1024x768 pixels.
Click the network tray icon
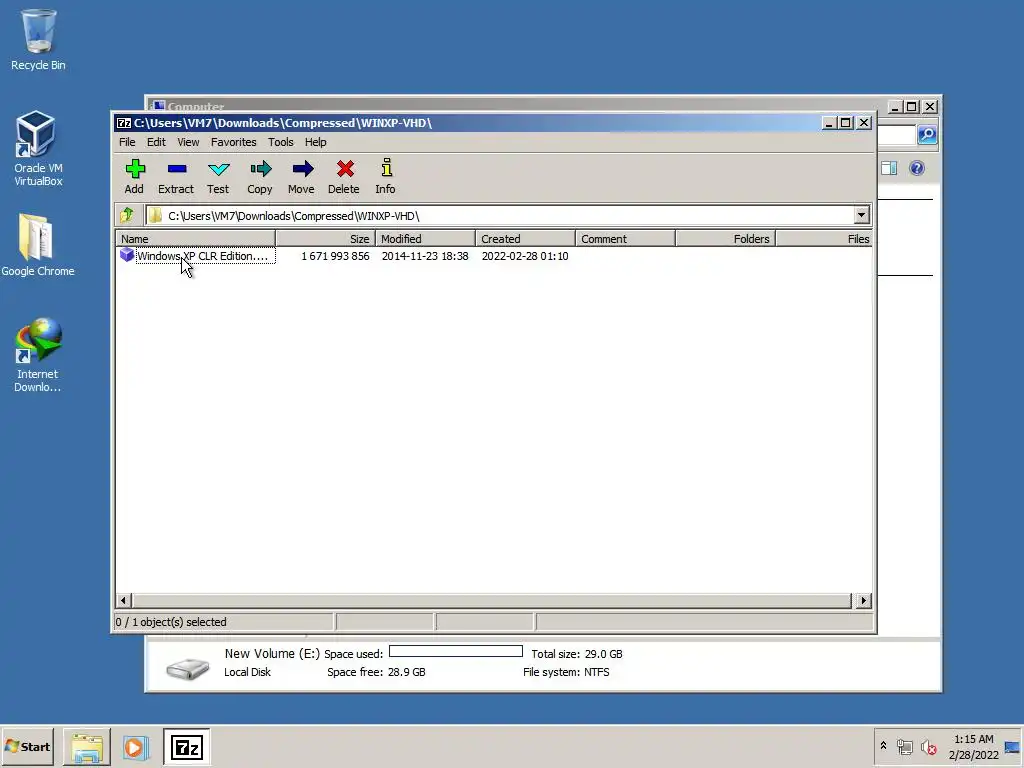pyautogui.click(x=904, y=747)
